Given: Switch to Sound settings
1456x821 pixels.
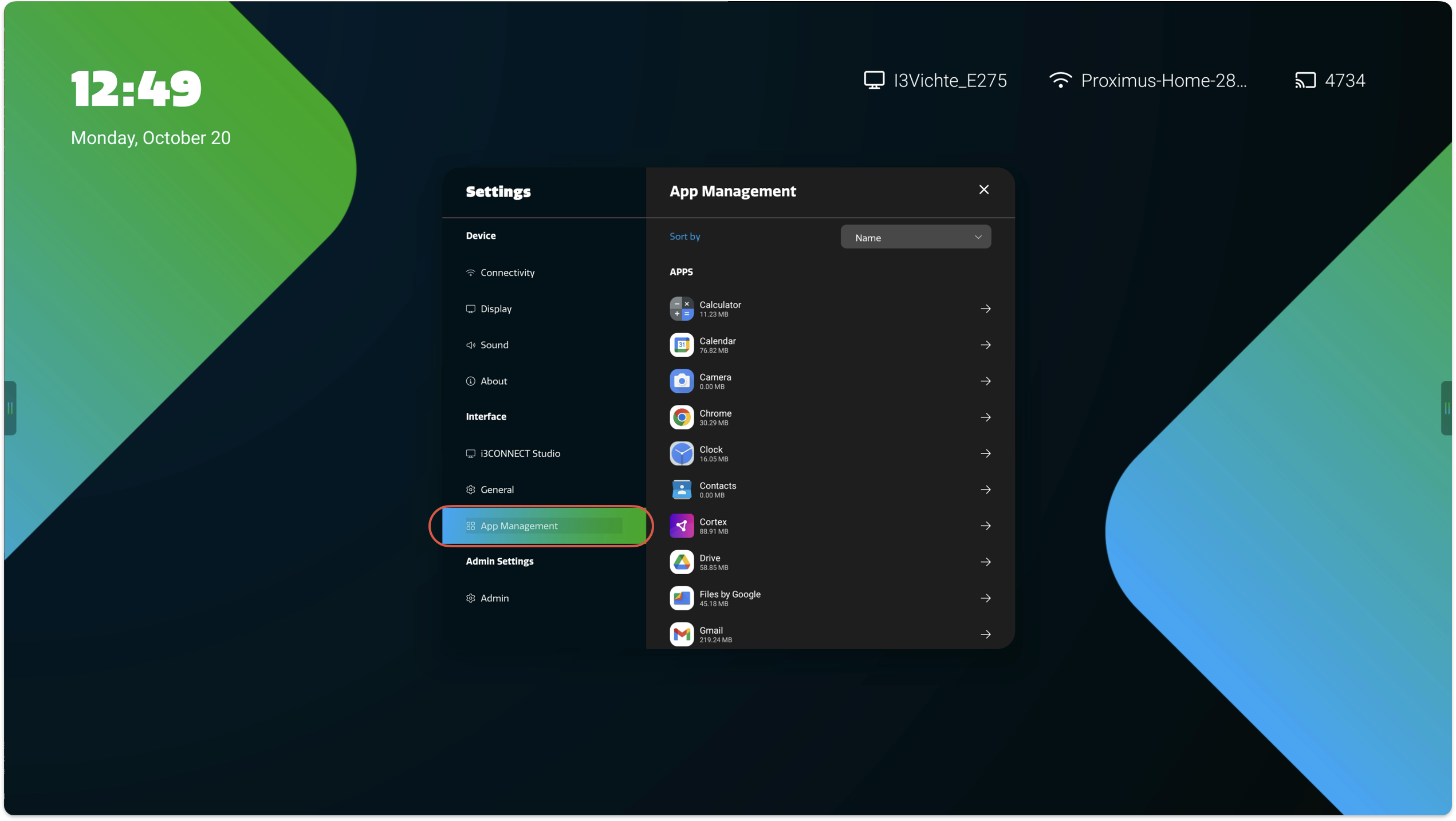Looking at the screenshot, I should (494, 345).
